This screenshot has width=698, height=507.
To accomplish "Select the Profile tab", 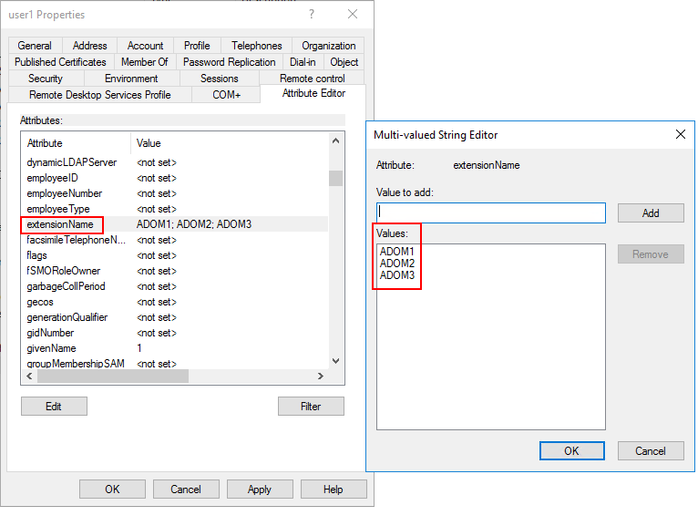I will (x=197, y=45).
